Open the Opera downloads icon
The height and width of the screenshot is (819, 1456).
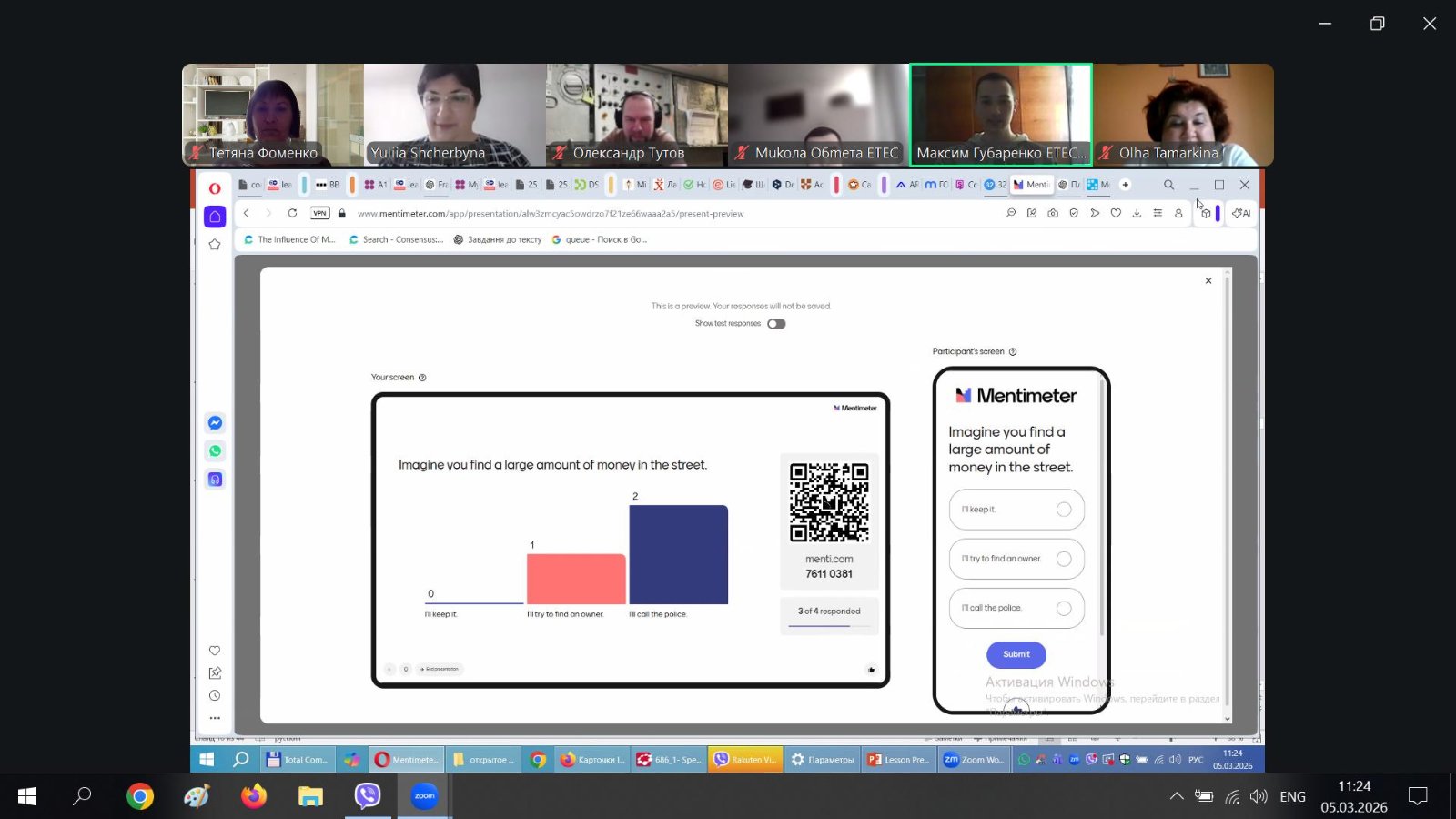pyautogui.click(x=1137, y=213)
